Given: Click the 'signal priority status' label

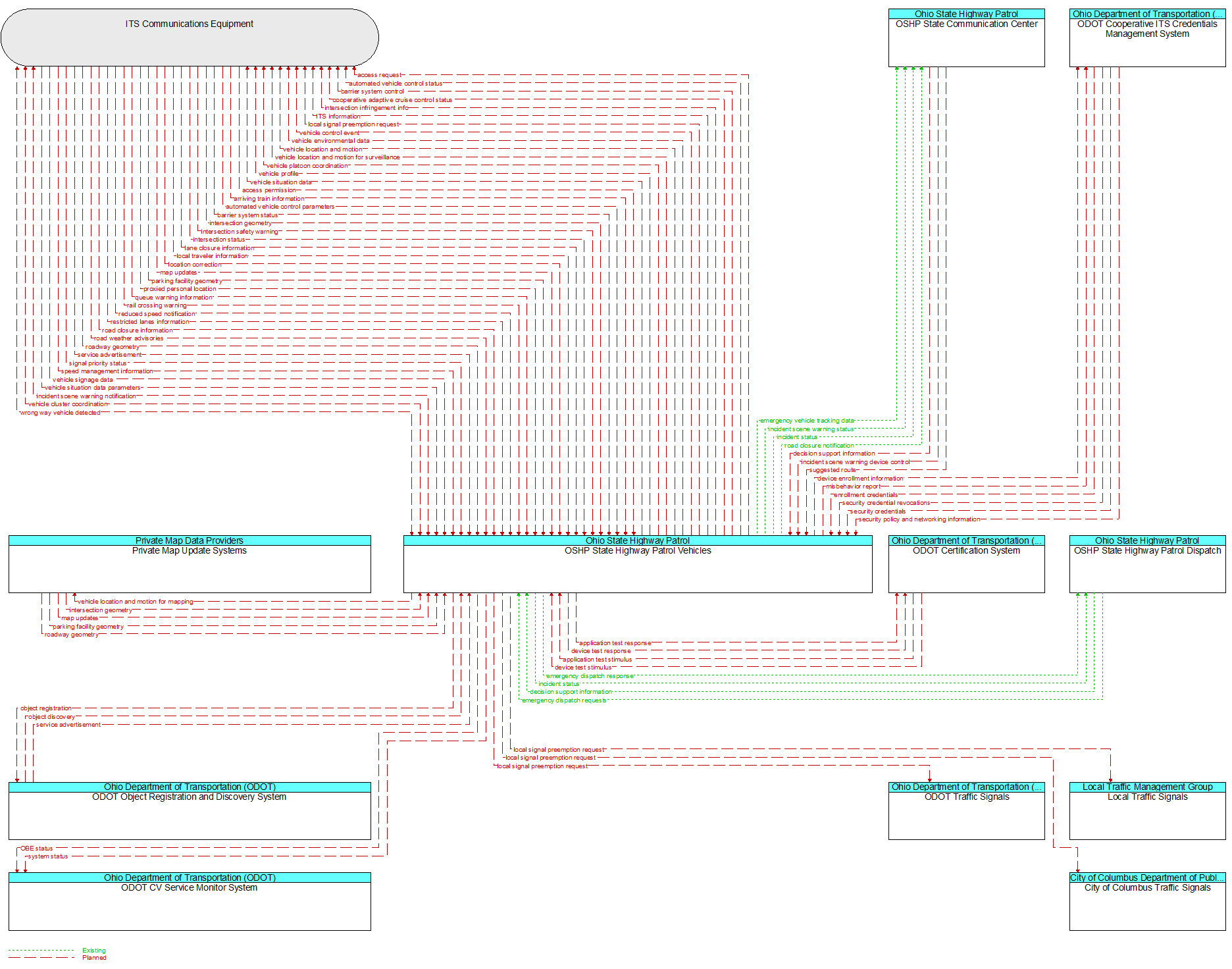Looking at the screenshot, I should (x=97, y=363).
